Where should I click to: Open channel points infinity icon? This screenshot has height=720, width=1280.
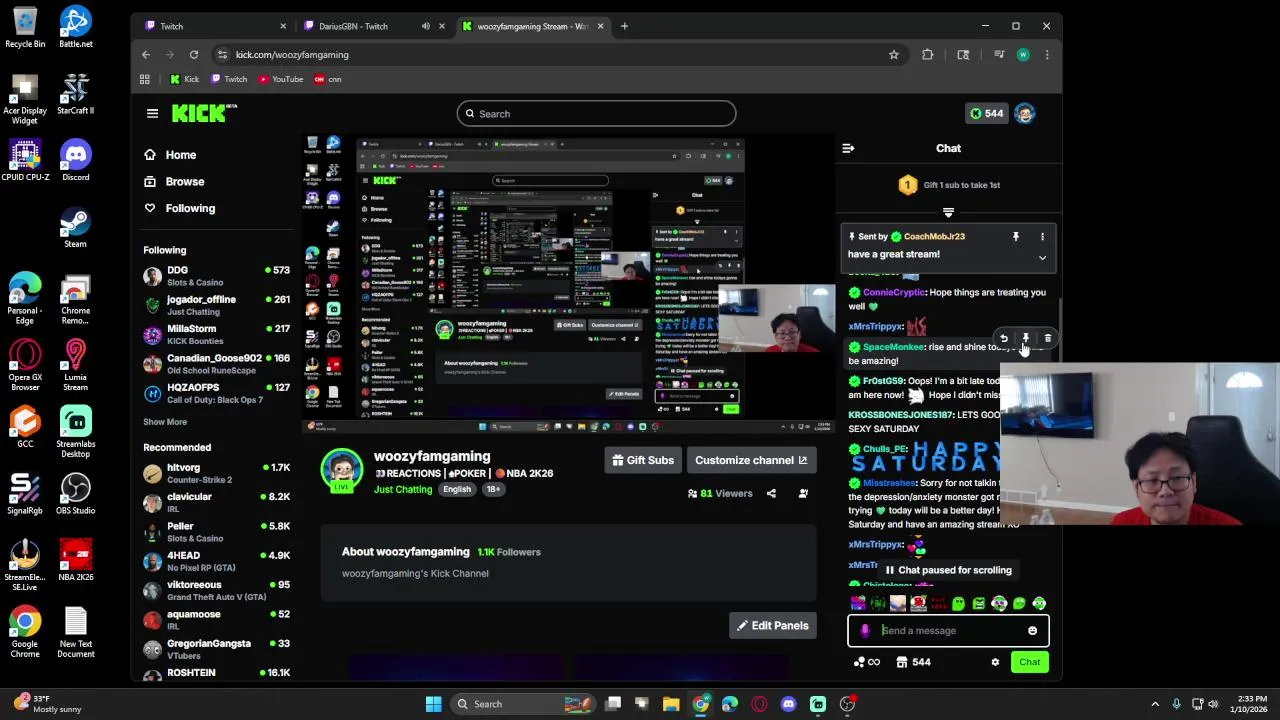pos(867,662)
